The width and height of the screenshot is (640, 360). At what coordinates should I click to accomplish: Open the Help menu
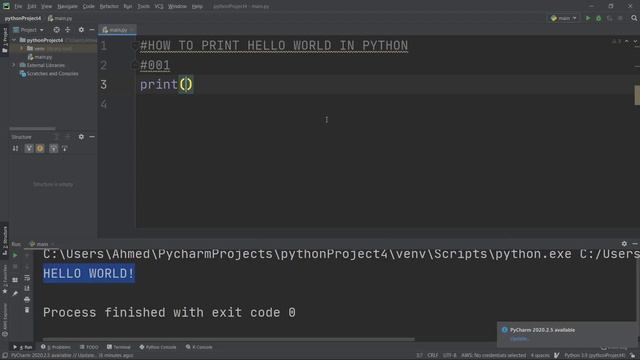[x=197, y=6]
